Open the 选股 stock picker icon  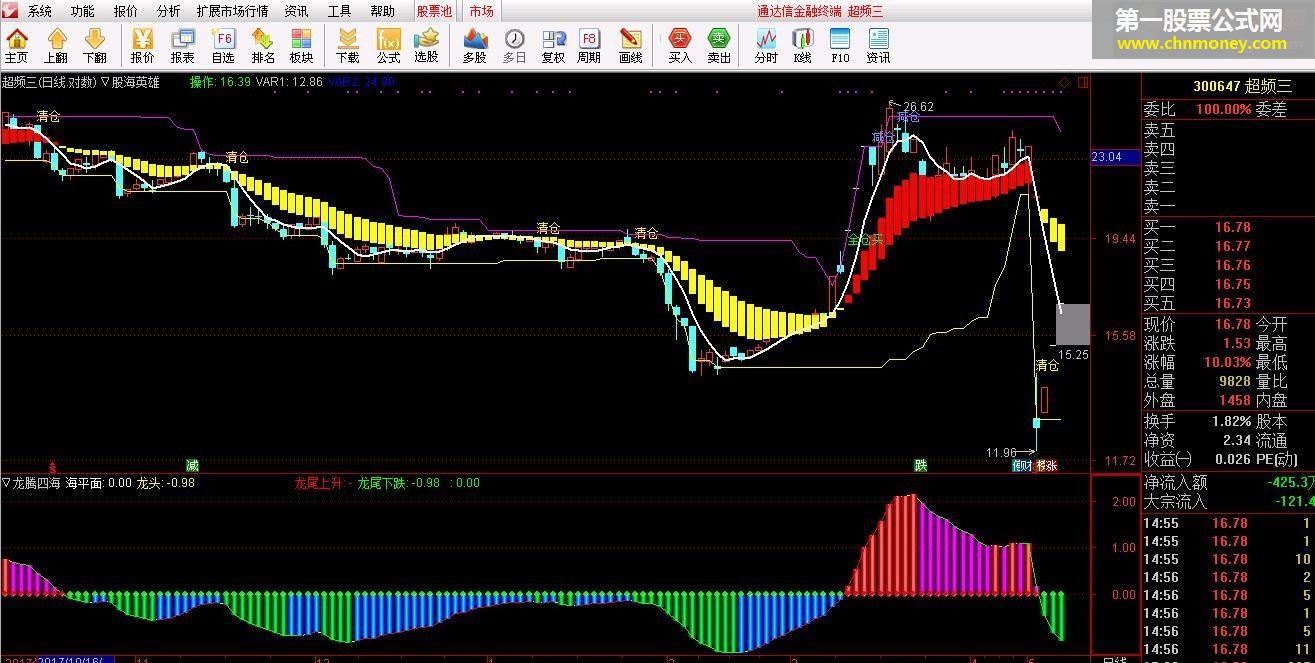pyautogui.click(x=426, y=46)
